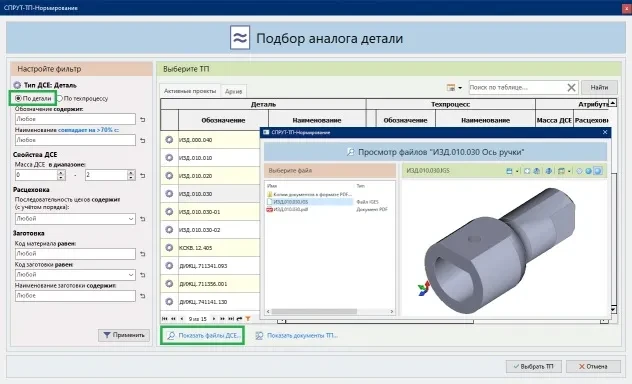Click the 'Масса ДСЕ' column header

554,120
